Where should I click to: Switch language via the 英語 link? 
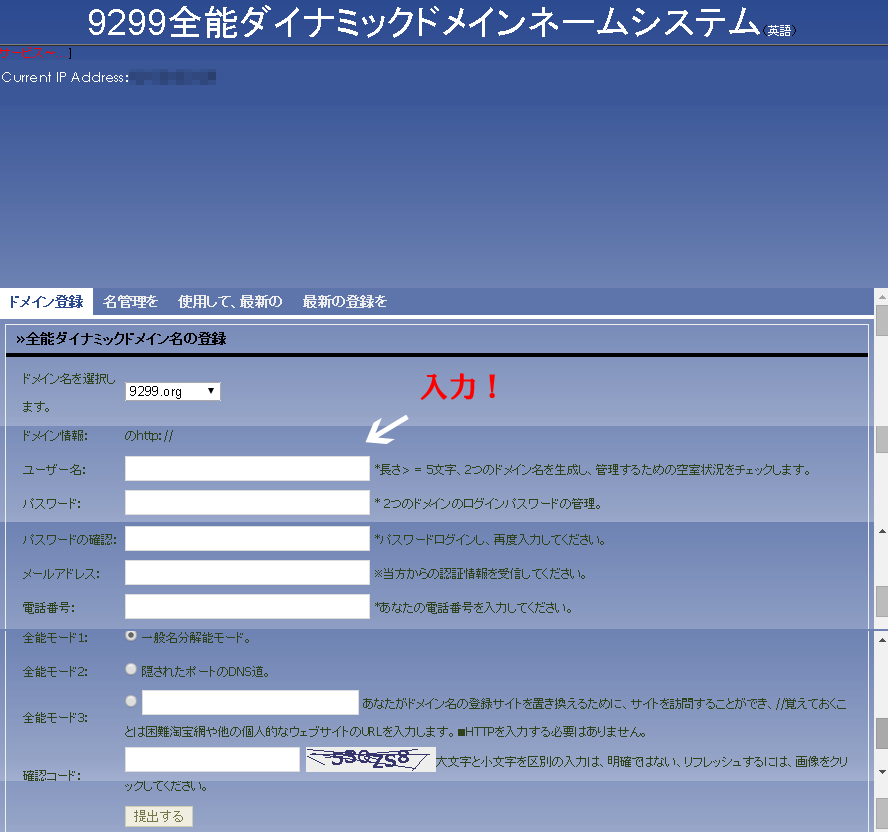(779, 31)
